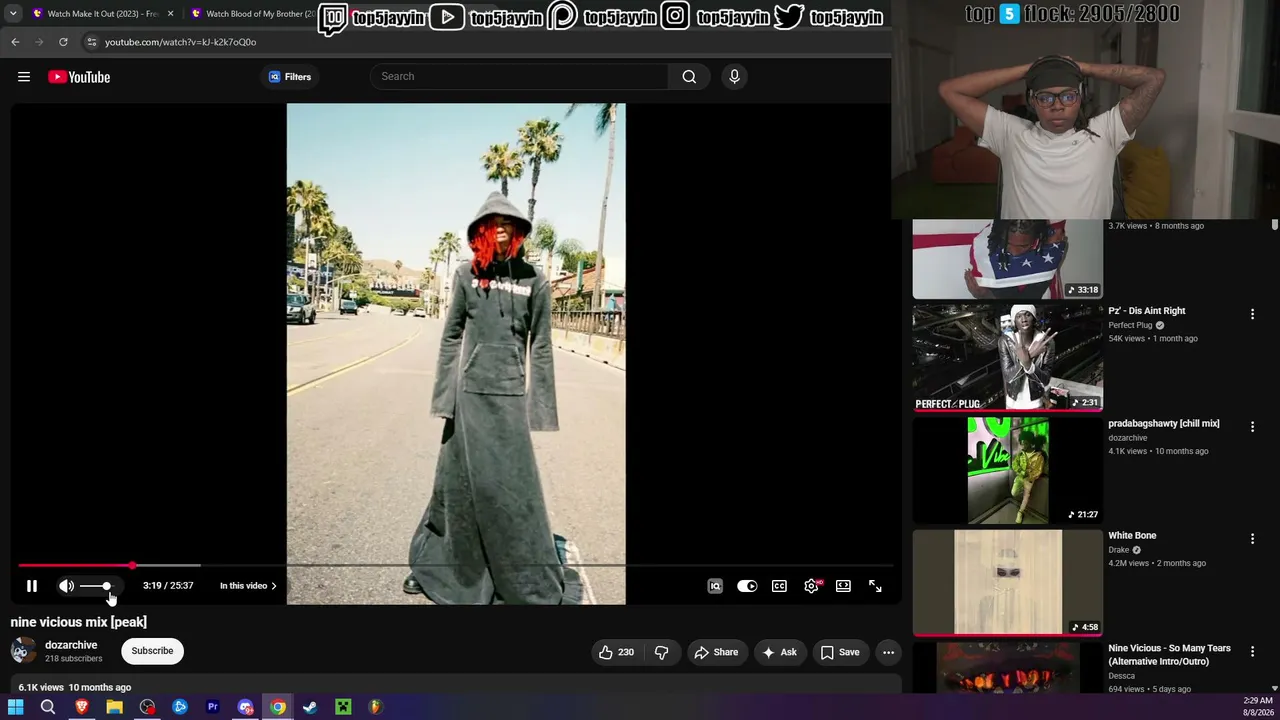Open Premiere Pro from taskbar
Image resolution: width=1280 pixels, height=720 pixels.
point(212,707)
